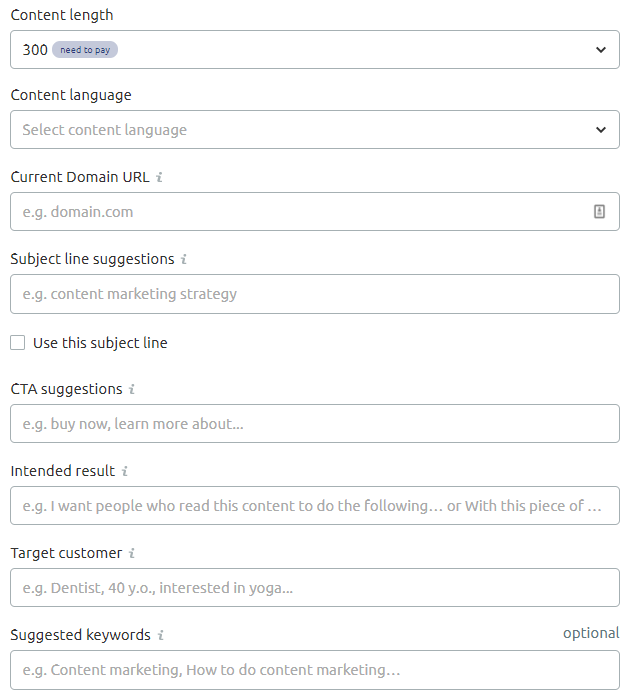Click the Use this subject line label

coord(100,343)
